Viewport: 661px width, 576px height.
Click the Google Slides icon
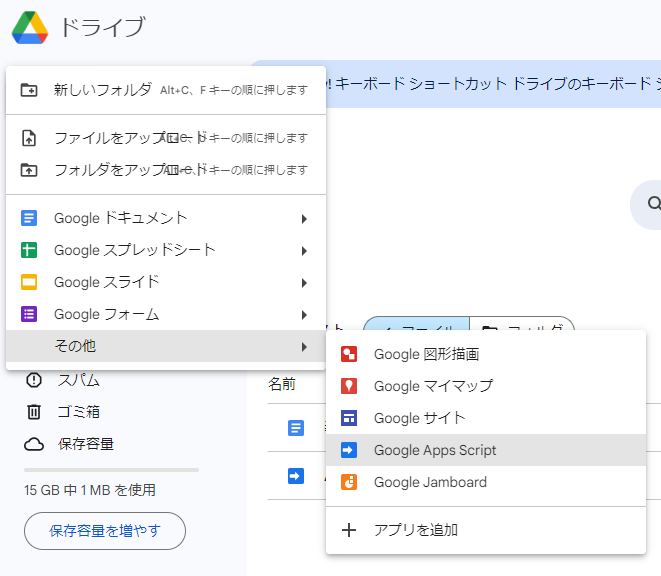(x=30, y=282)
